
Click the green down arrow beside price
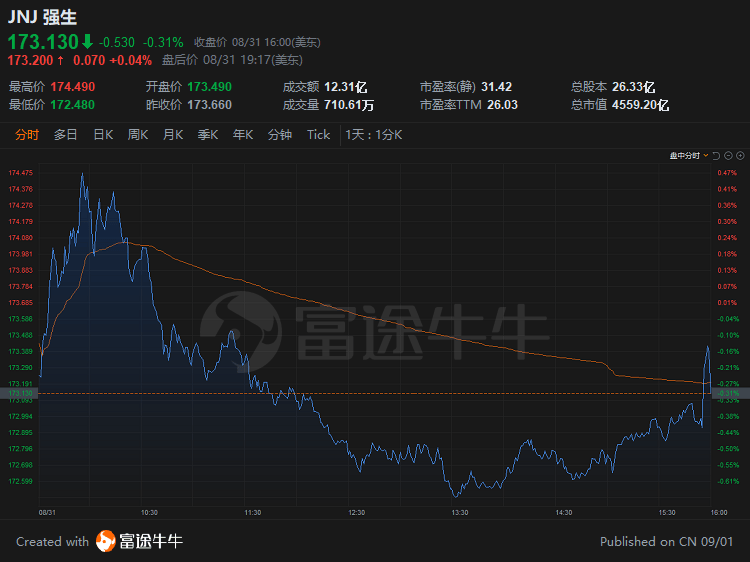tap(87, 42)
